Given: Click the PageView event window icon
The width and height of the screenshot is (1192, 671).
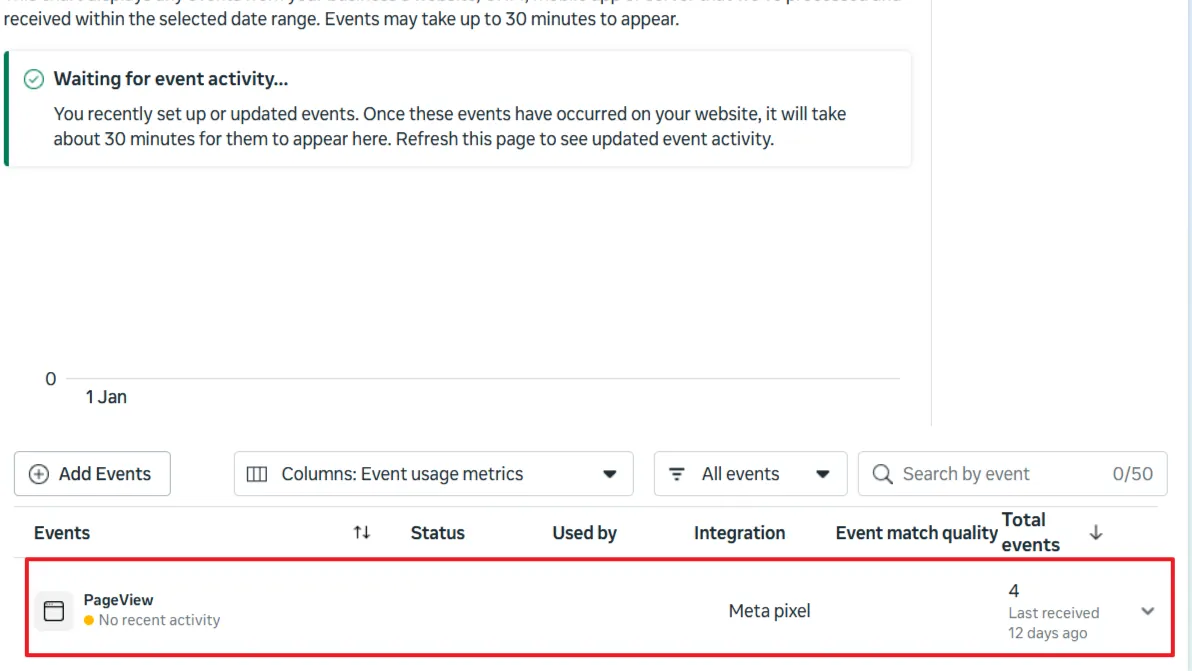Looking at the screenshot, I should pos(54,611).
